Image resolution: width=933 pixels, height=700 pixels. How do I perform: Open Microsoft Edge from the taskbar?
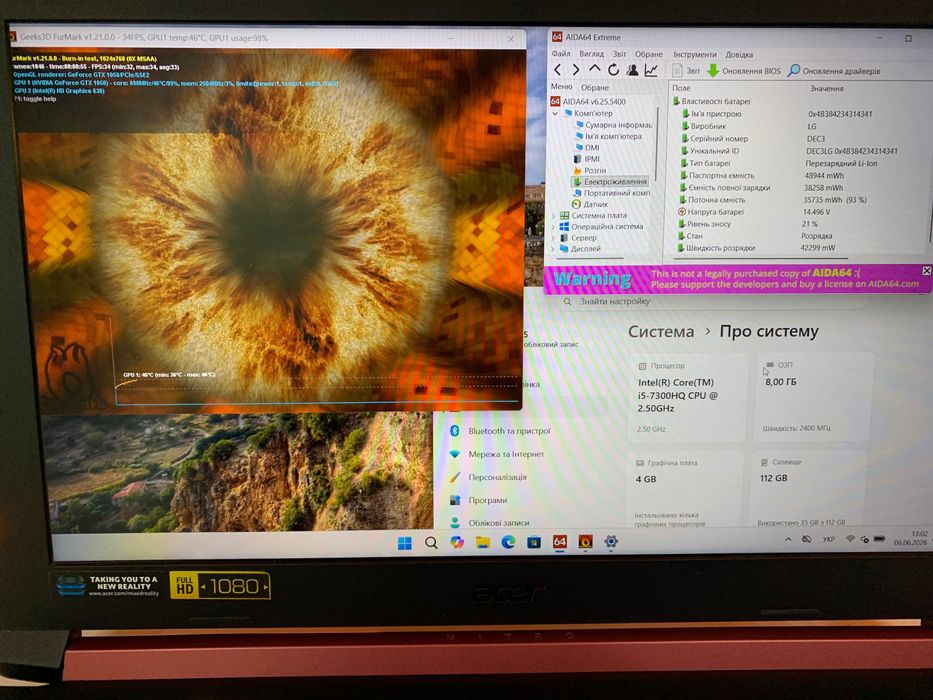508,542
